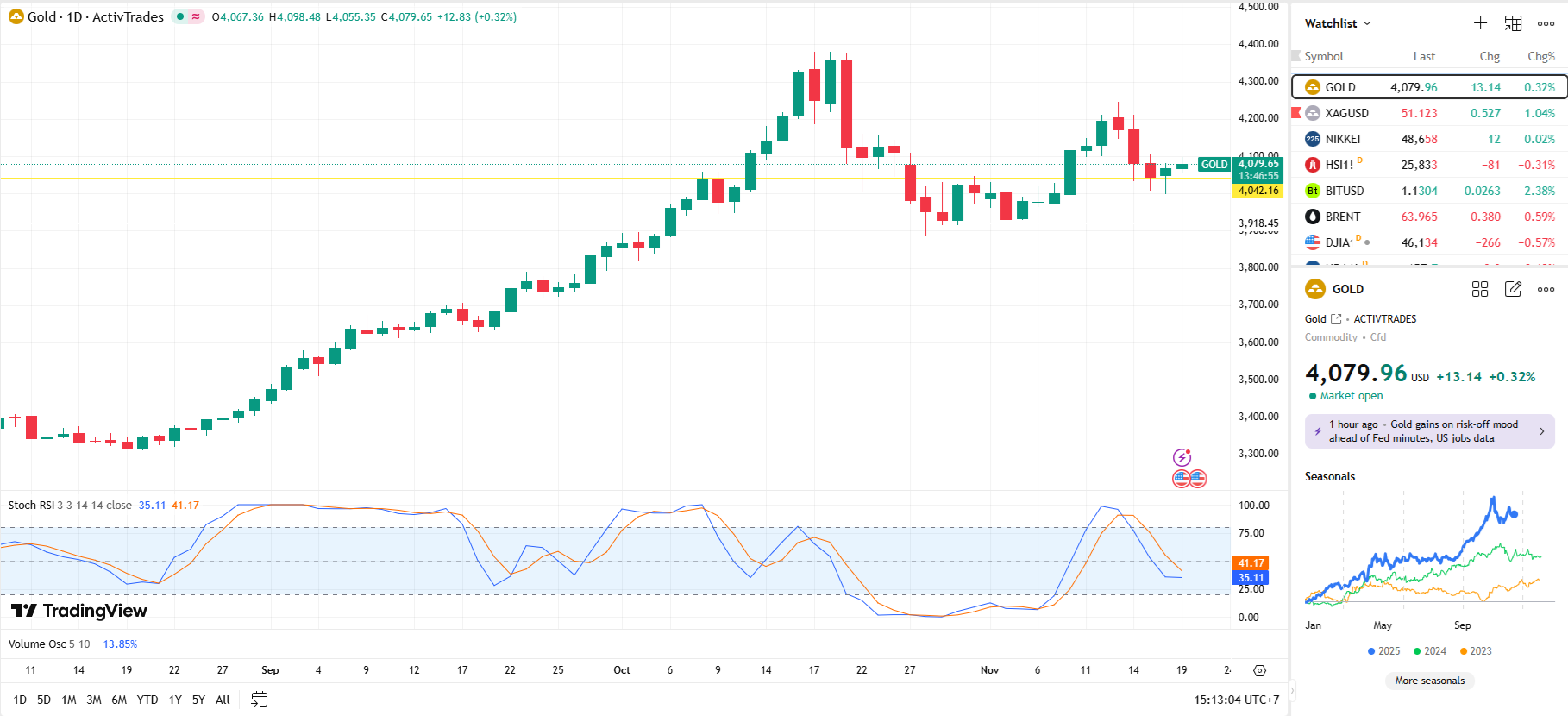Switch to YTD time range
Screen dimensions: 1568x716
[147, 700]
